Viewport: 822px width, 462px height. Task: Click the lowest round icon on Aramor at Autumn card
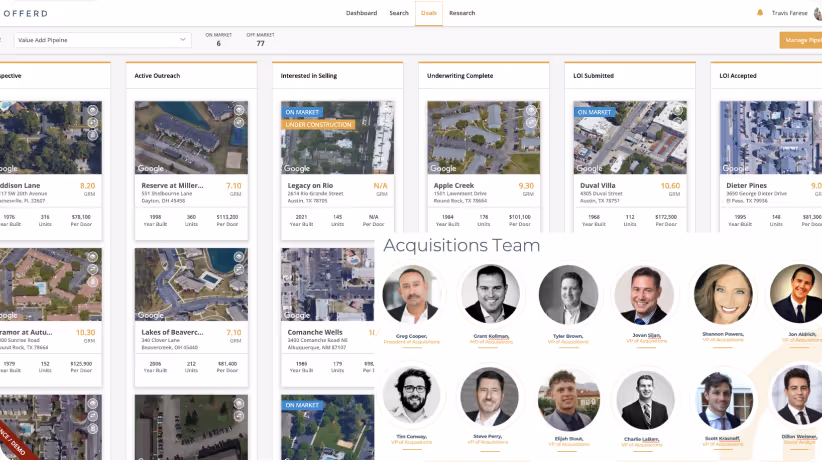(93, 282)
